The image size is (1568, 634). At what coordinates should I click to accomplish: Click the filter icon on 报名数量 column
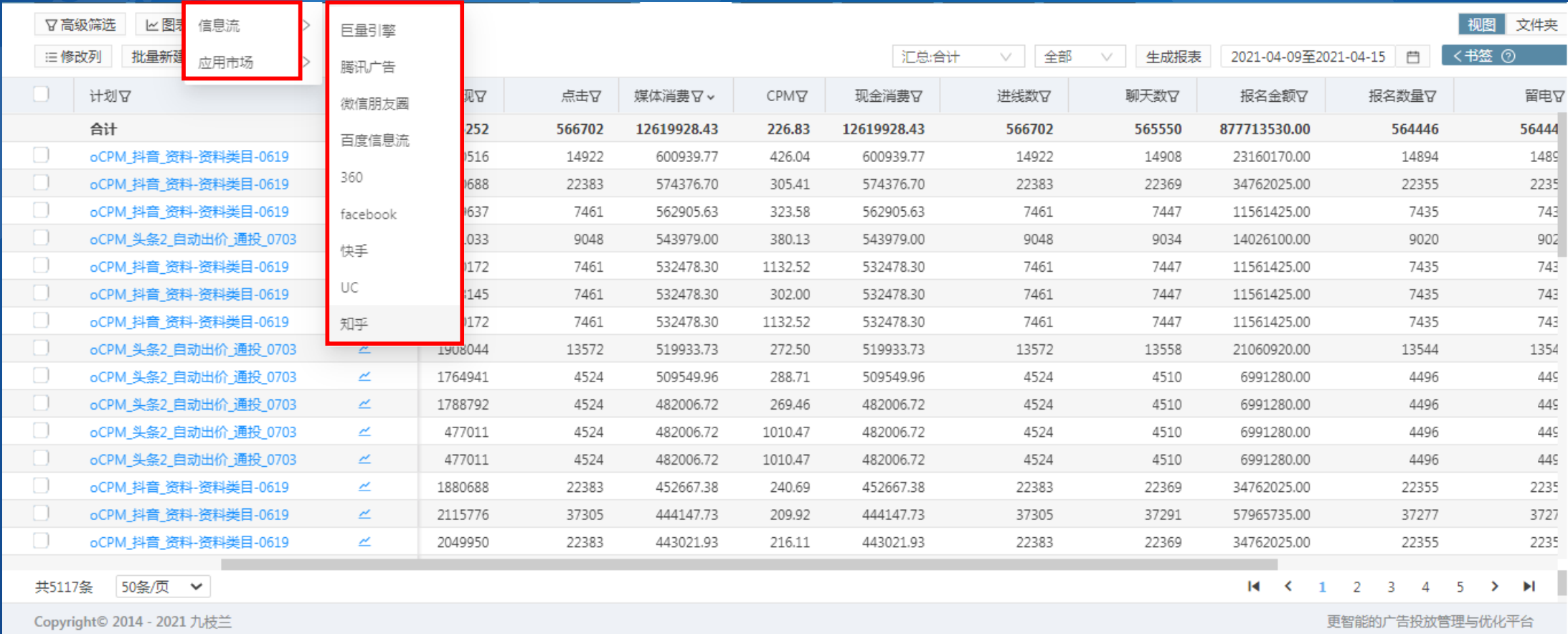[1430, 96]
